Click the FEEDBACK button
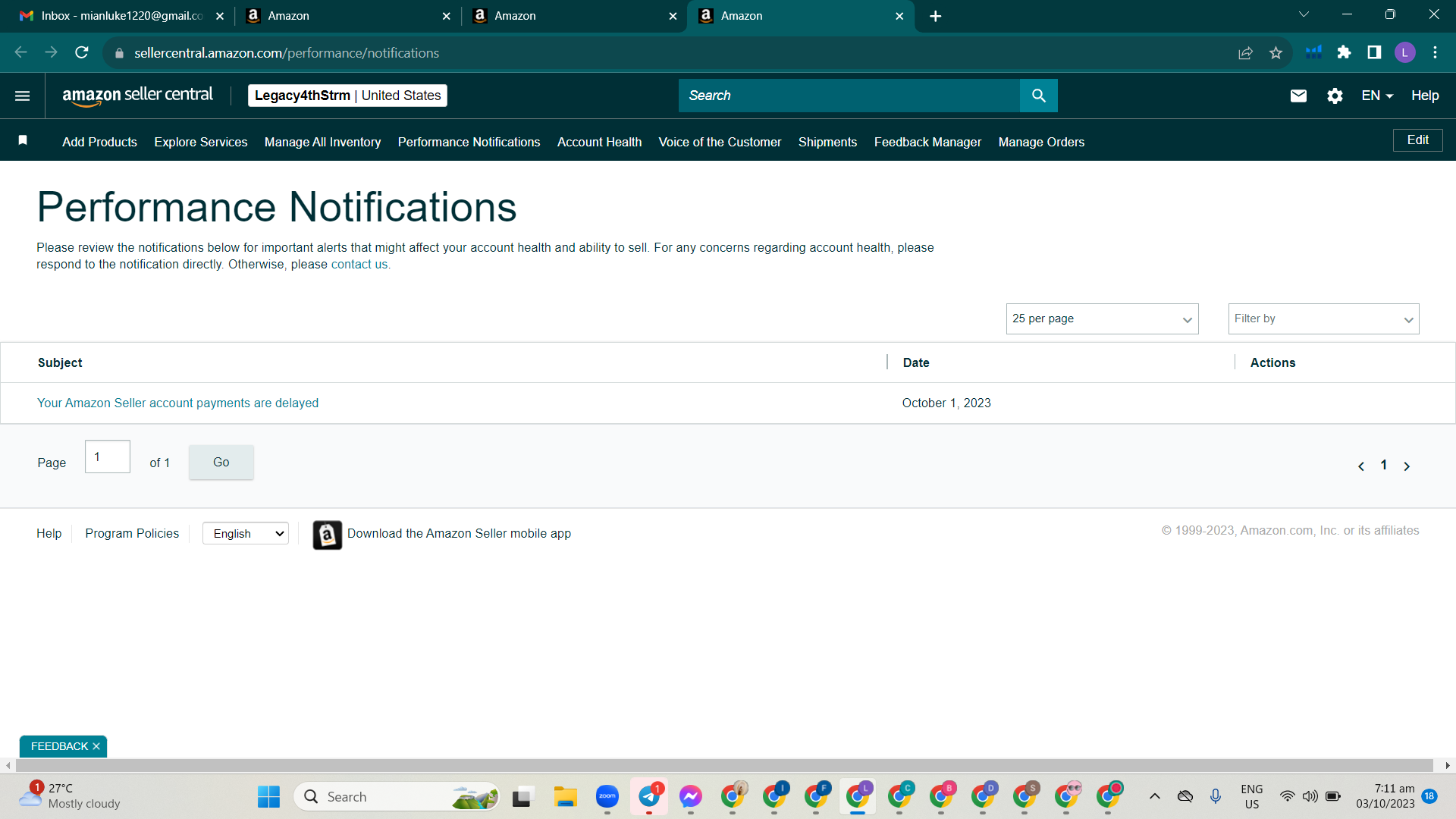 [x=59, y=747]
